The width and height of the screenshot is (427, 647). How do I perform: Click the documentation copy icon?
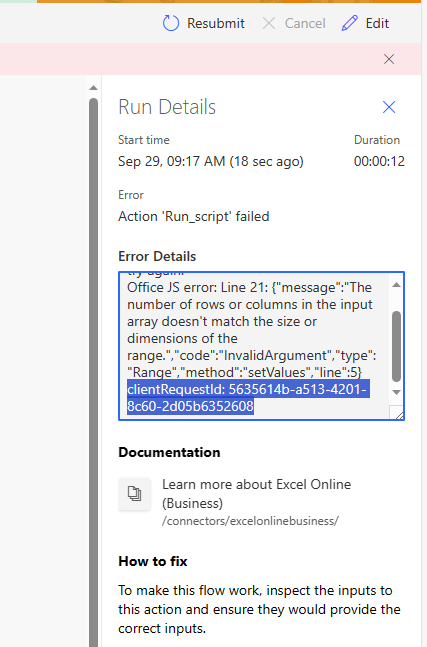[134, 494]
